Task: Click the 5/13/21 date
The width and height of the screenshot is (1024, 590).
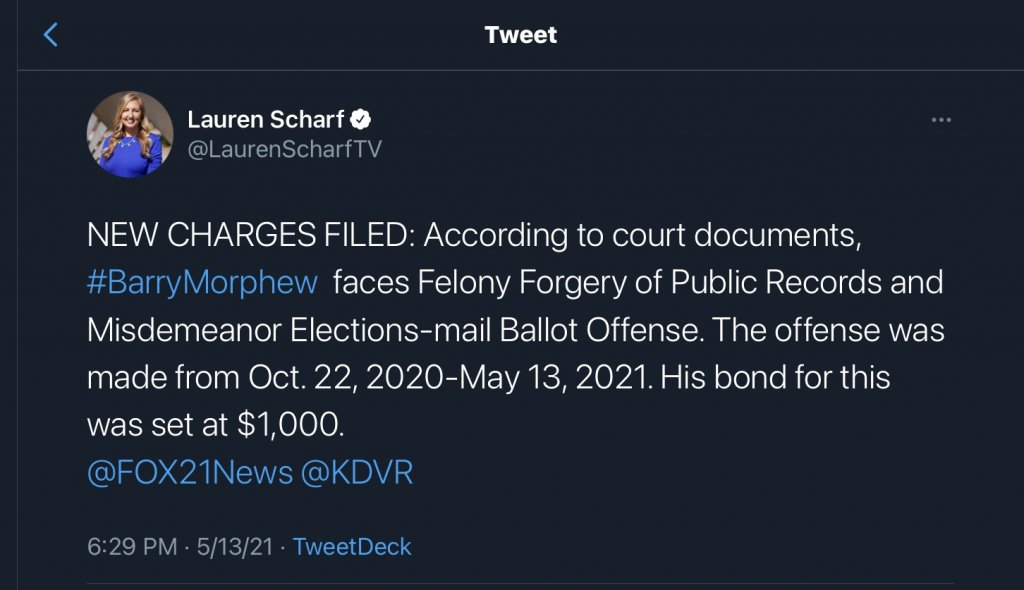Action: pos(234,547)
